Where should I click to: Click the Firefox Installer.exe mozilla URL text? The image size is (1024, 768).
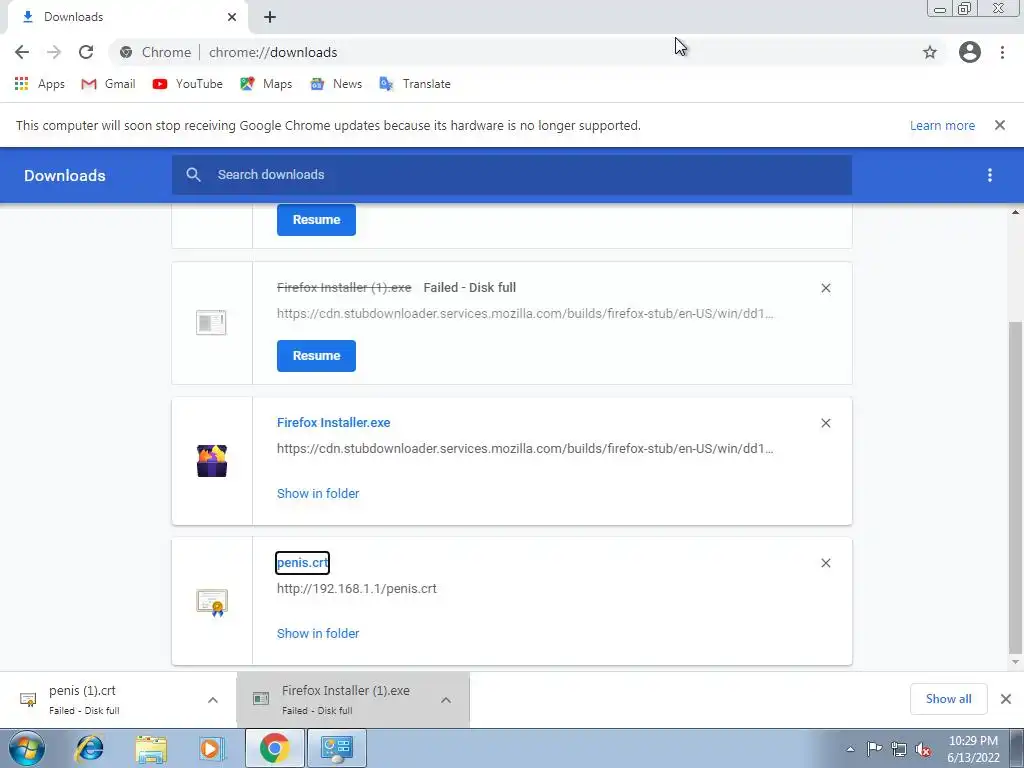coord(525,449)
